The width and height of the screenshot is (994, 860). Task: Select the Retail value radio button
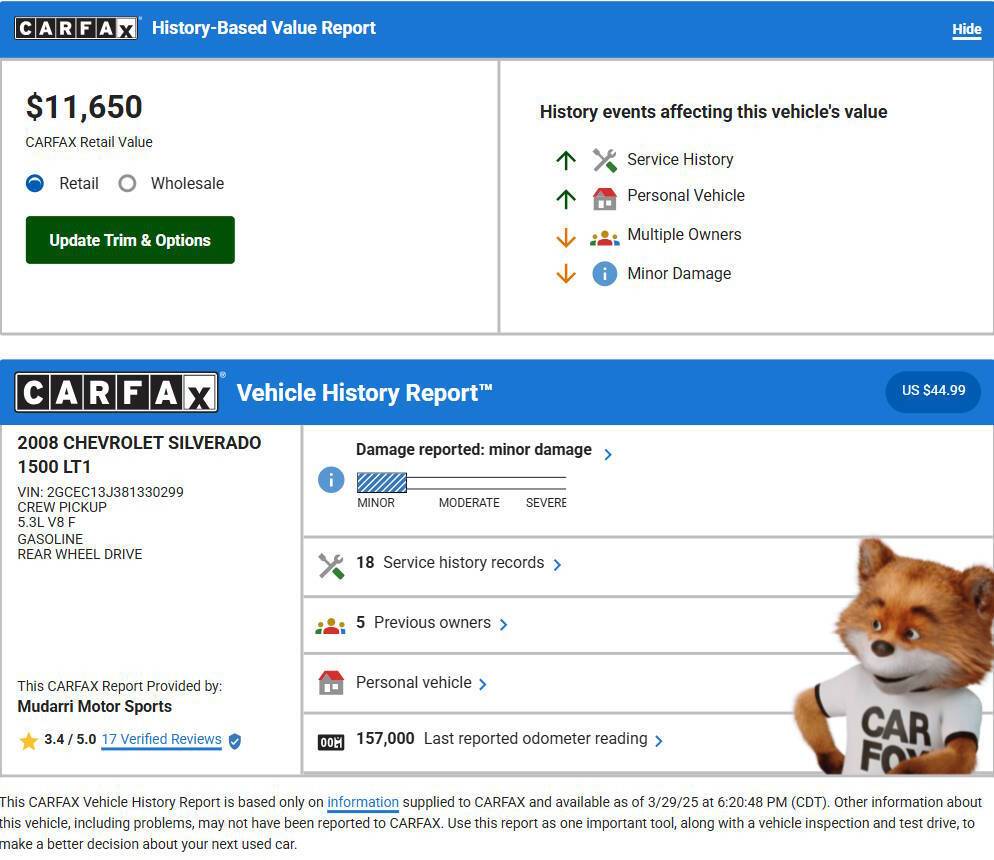pos(35,183)
